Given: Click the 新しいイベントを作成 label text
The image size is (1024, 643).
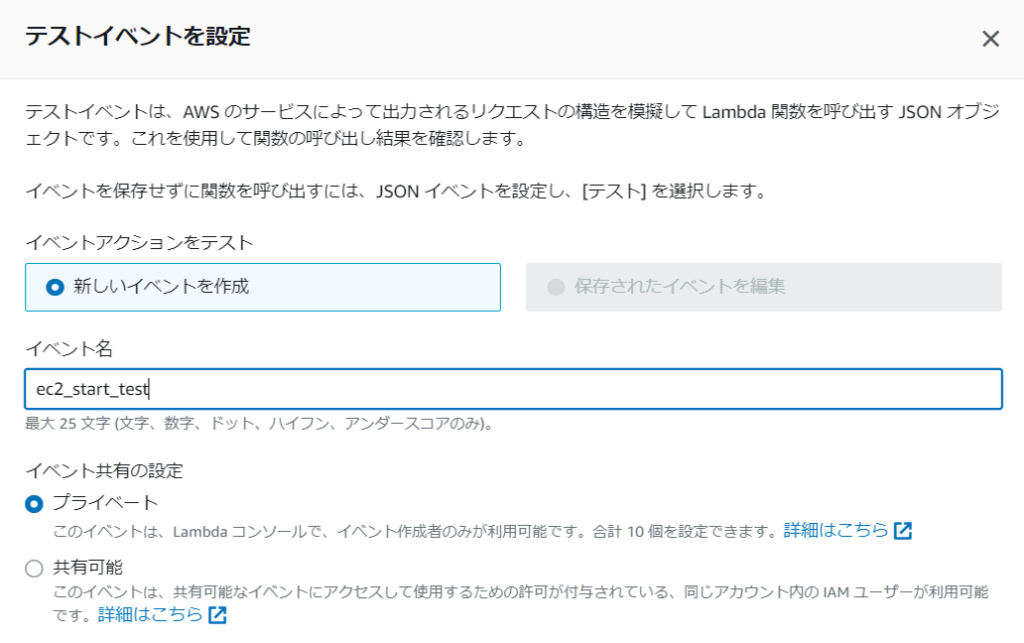Looking at the screenshot, I should click(161, 287).
